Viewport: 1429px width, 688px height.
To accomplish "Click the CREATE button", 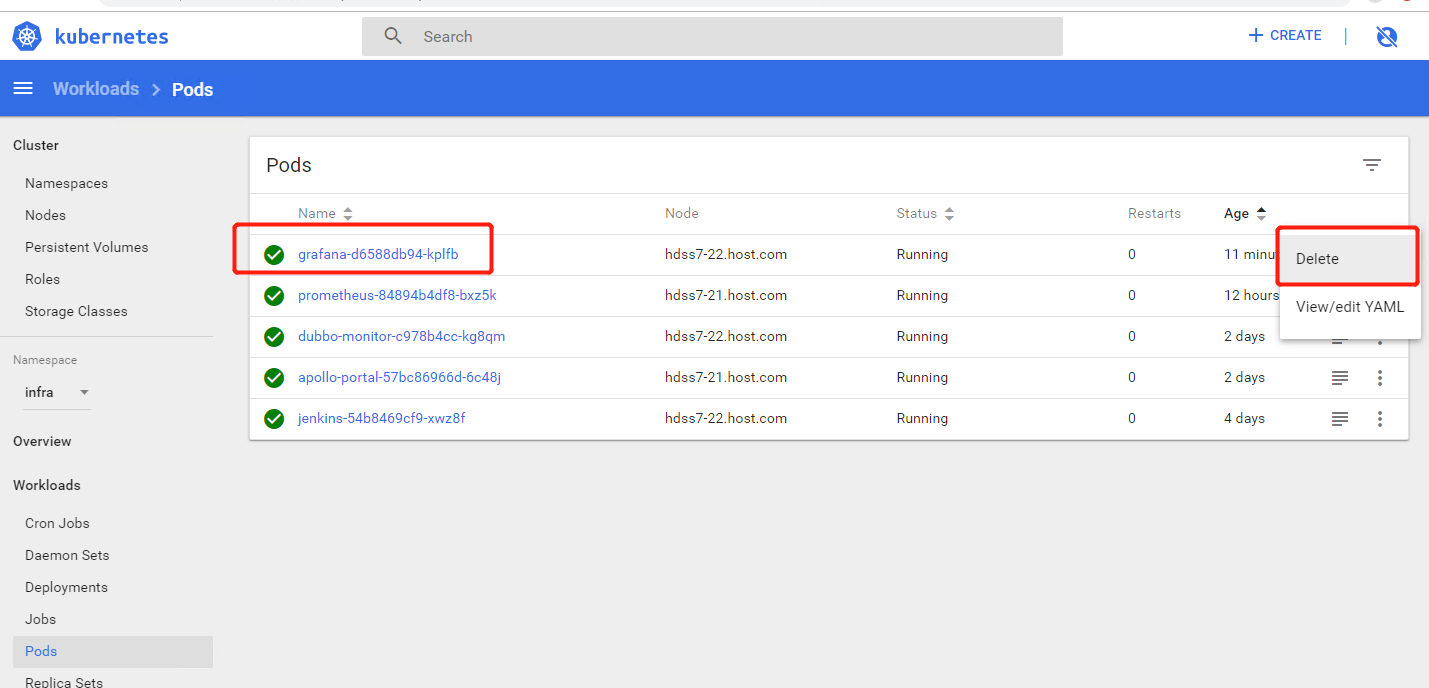I will (x=1285, y=35).
